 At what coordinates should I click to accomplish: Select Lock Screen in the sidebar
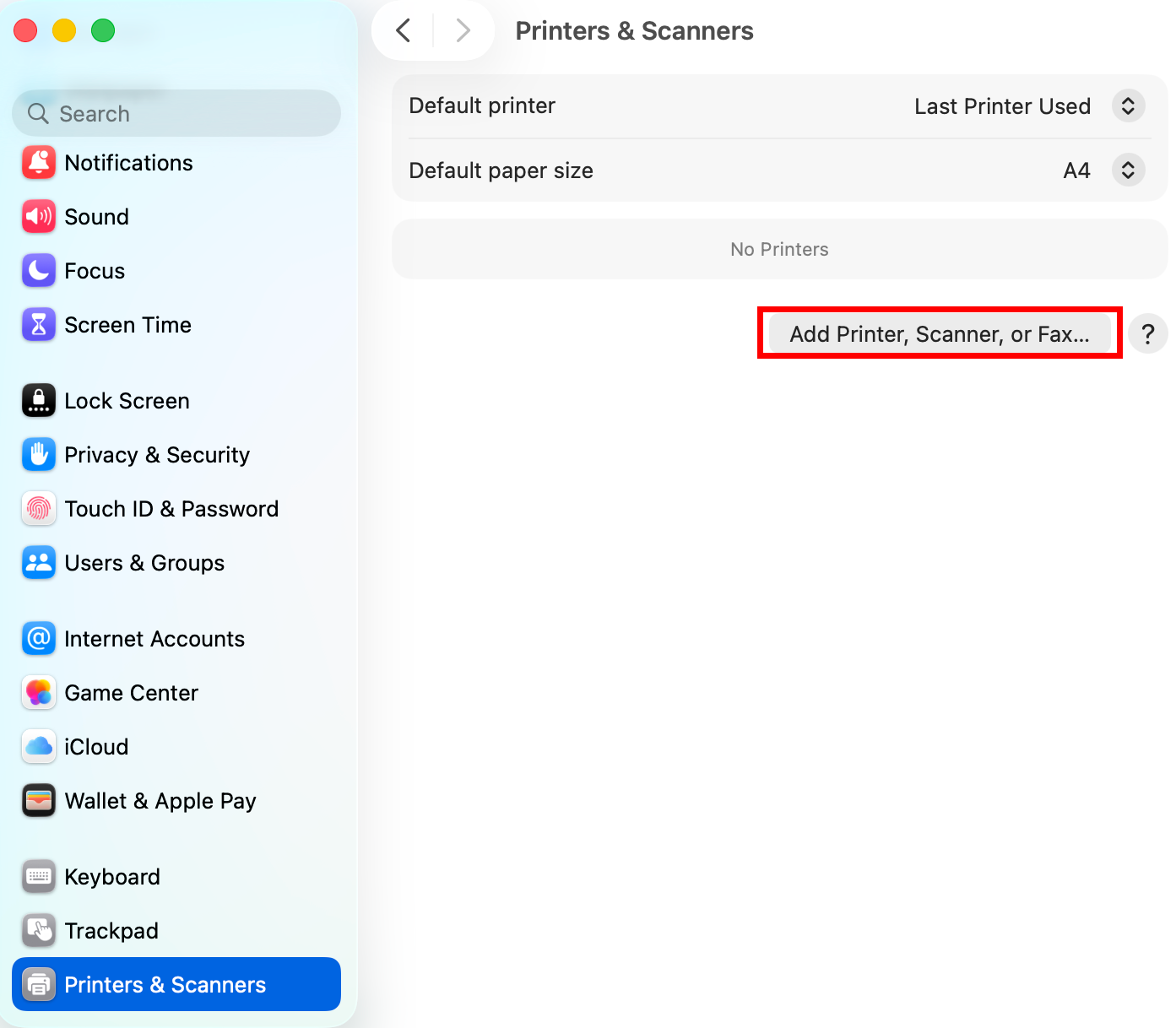[x=127, y=401]
